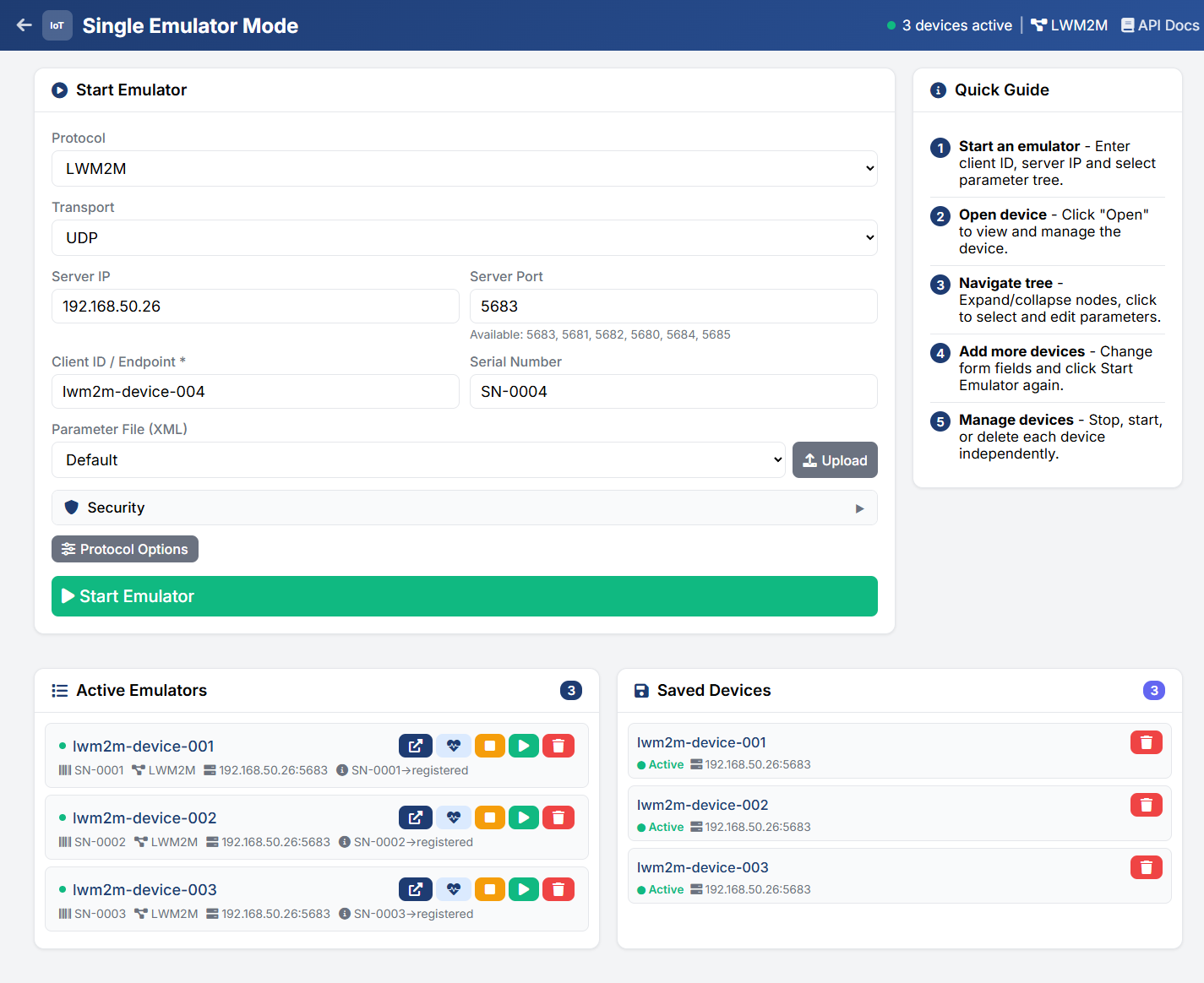Viewport: 1204px width, 983px height.
Task: View health monitor for lwm2m-device-001
Action: click(x=454, y=746)
